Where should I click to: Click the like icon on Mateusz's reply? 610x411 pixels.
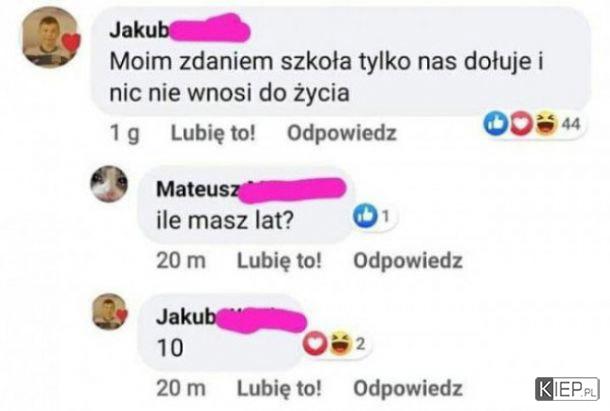365,216
